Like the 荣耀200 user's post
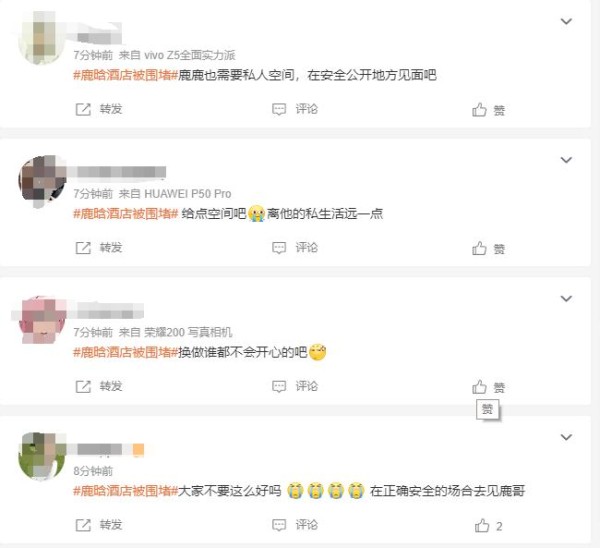 click(x=488, y=387)
